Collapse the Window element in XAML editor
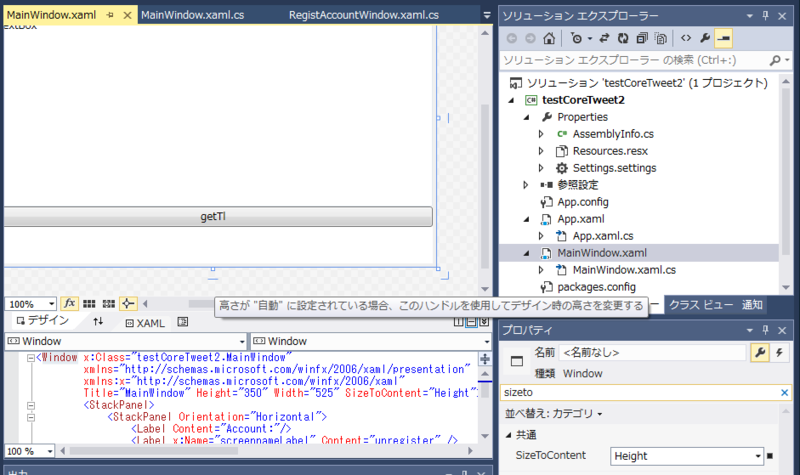 coord(31,358)
